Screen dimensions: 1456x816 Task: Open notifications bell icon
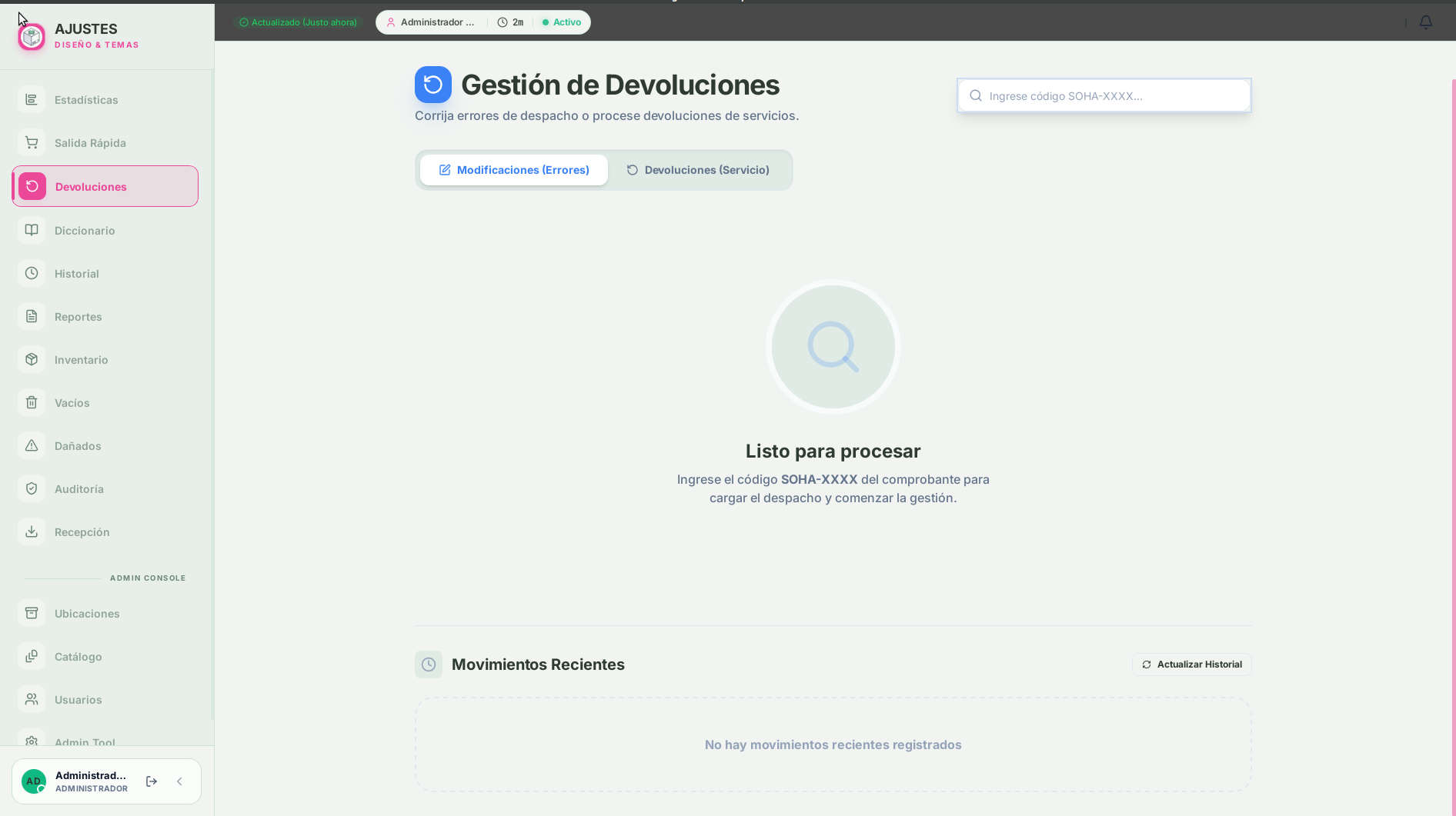click(x=1426, y=22)
